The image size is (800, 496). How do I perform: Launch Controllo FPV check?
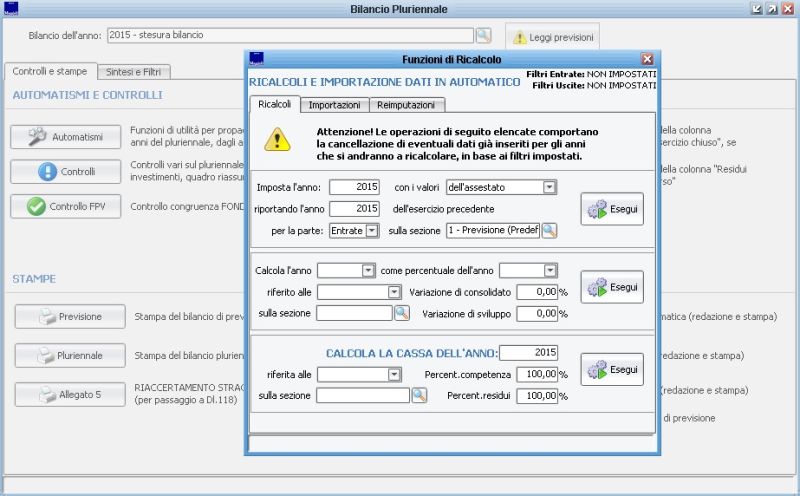pos(66,206)
